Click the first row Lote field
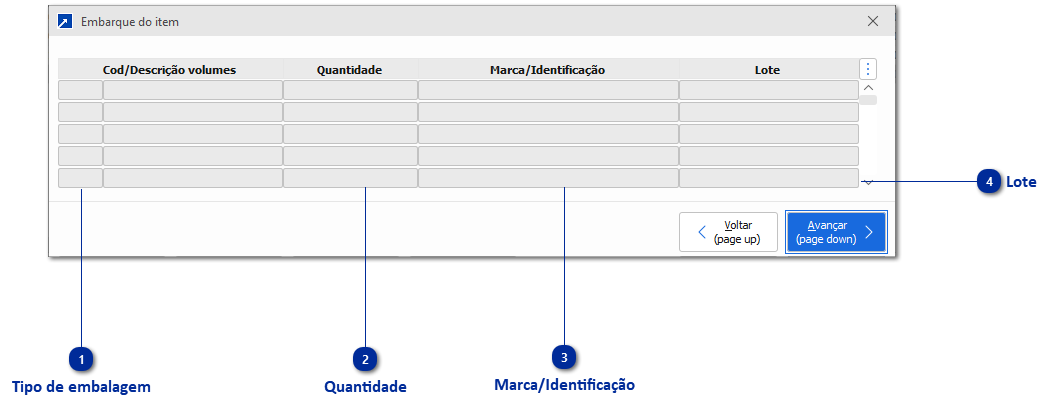The width and height of the screenshot is (1053, 413). pyautogui.click(x=768, y=90)
